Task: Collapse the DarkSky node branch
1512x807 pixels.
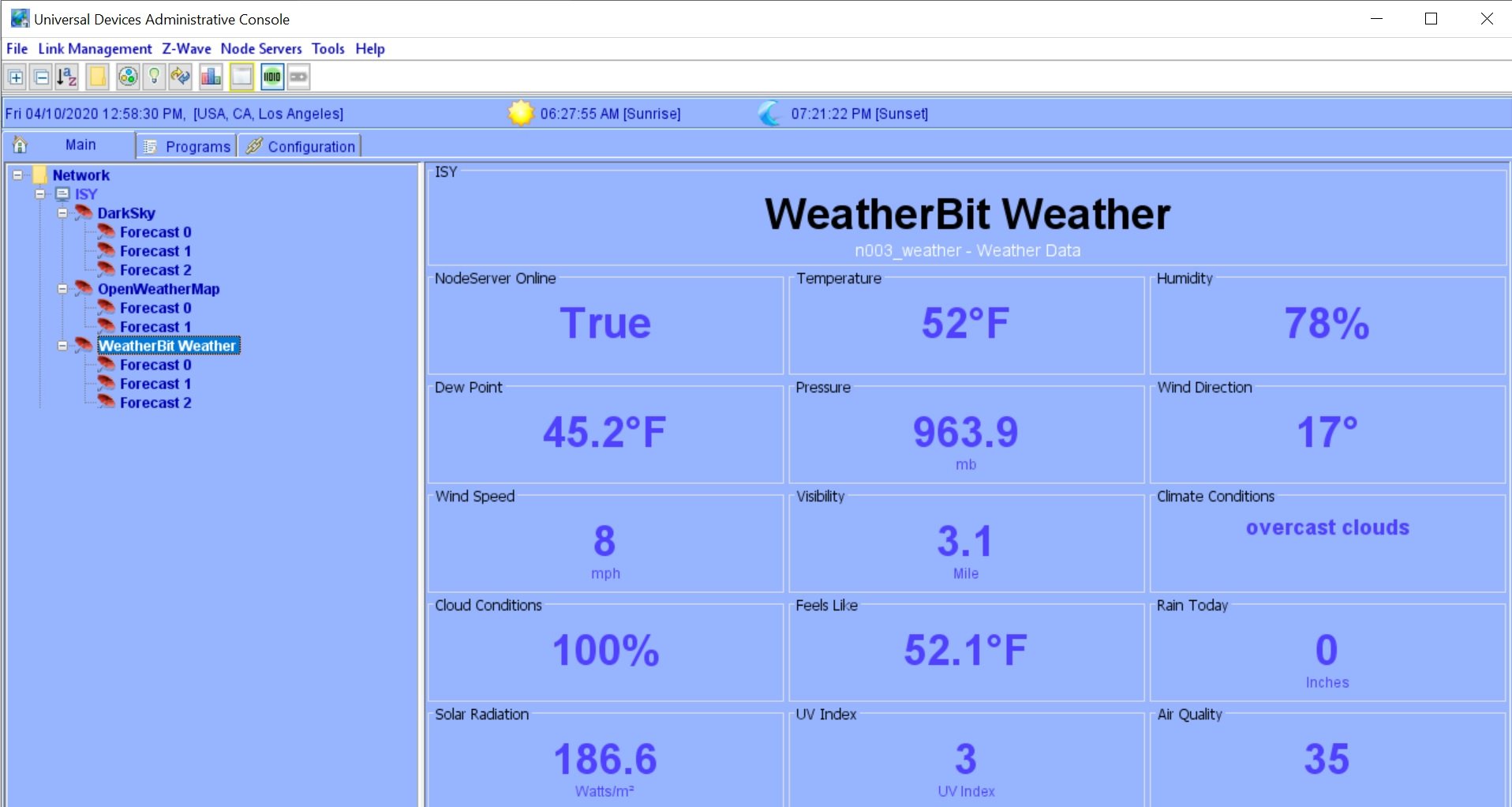Action: click(x=63, y=212)
